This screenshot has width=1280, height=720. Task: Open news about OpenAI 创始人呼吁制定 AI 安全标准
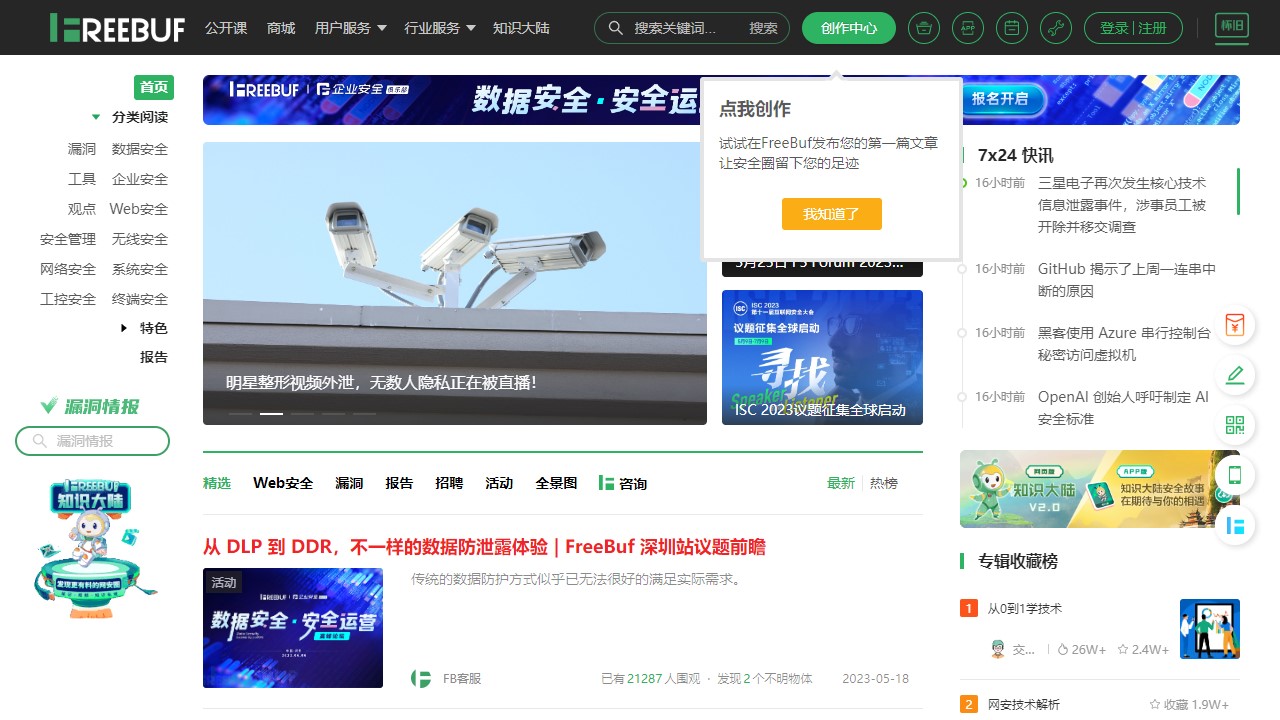point(1123,408)
